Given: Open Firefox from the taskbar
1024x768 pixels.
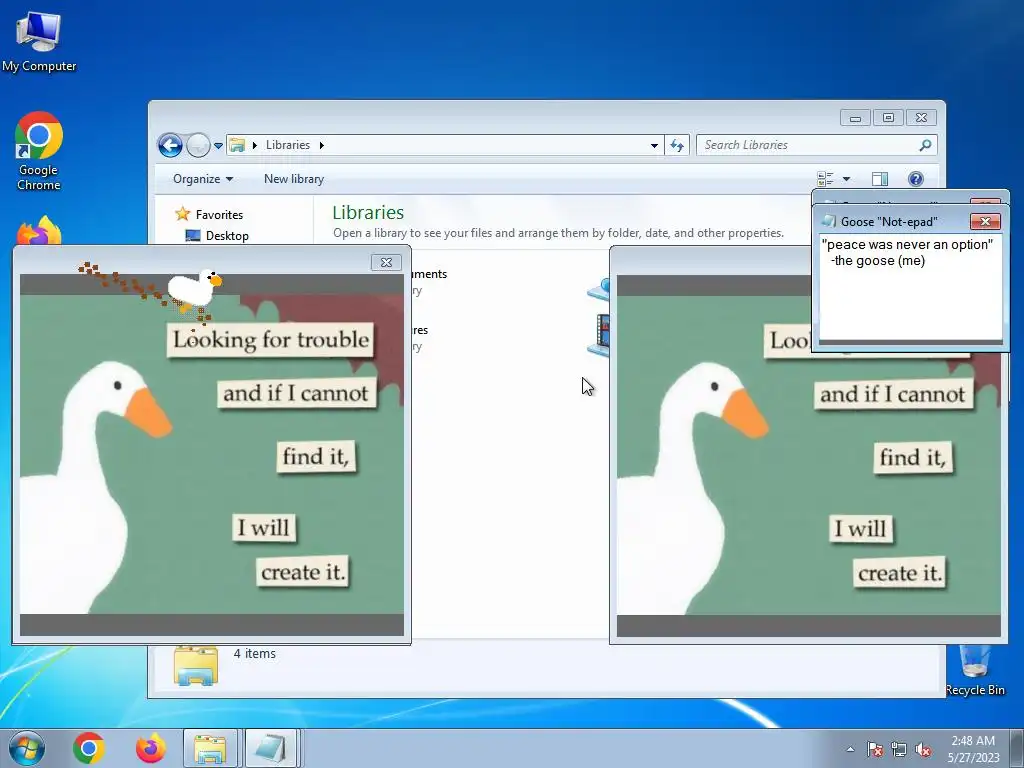Looking at the screenshot, I should [151, 748].
